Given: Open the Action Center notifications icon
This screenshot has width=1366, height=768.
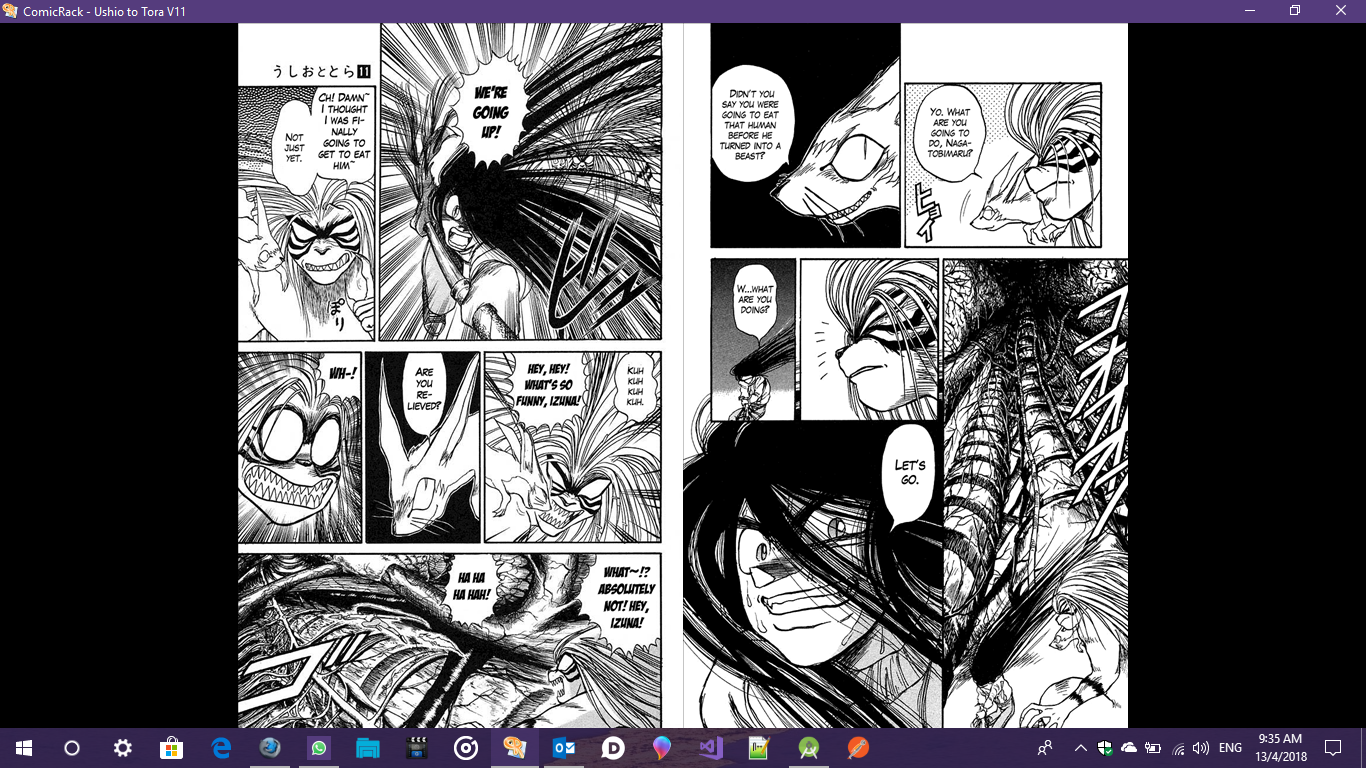Looking at the screenshot, I should [x=1333, y=748].
